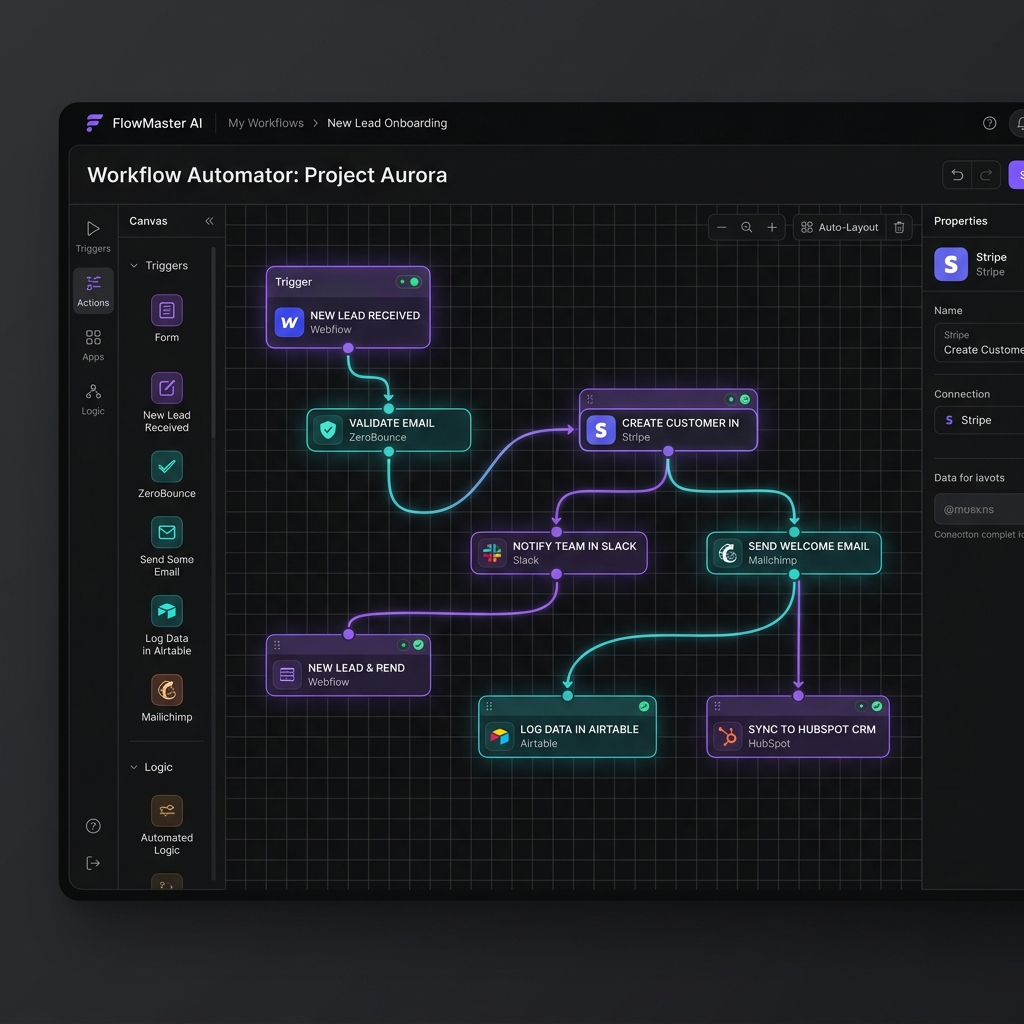Edit the Name field Create Customer

click(979, 342)
